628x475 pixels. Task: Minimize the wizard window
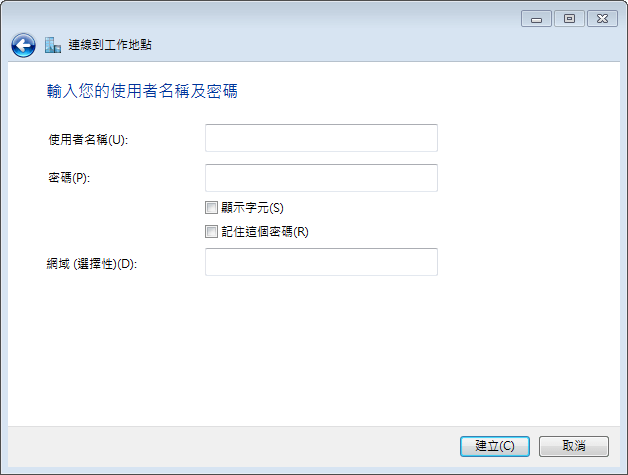click(536, 19)
